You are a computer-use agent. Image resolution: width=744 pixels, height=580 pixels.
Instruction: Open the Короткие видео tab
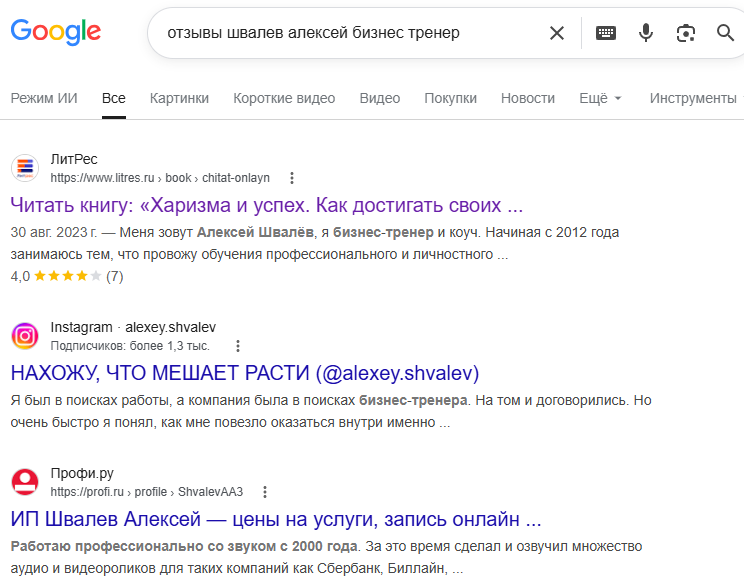pos(284,98)
